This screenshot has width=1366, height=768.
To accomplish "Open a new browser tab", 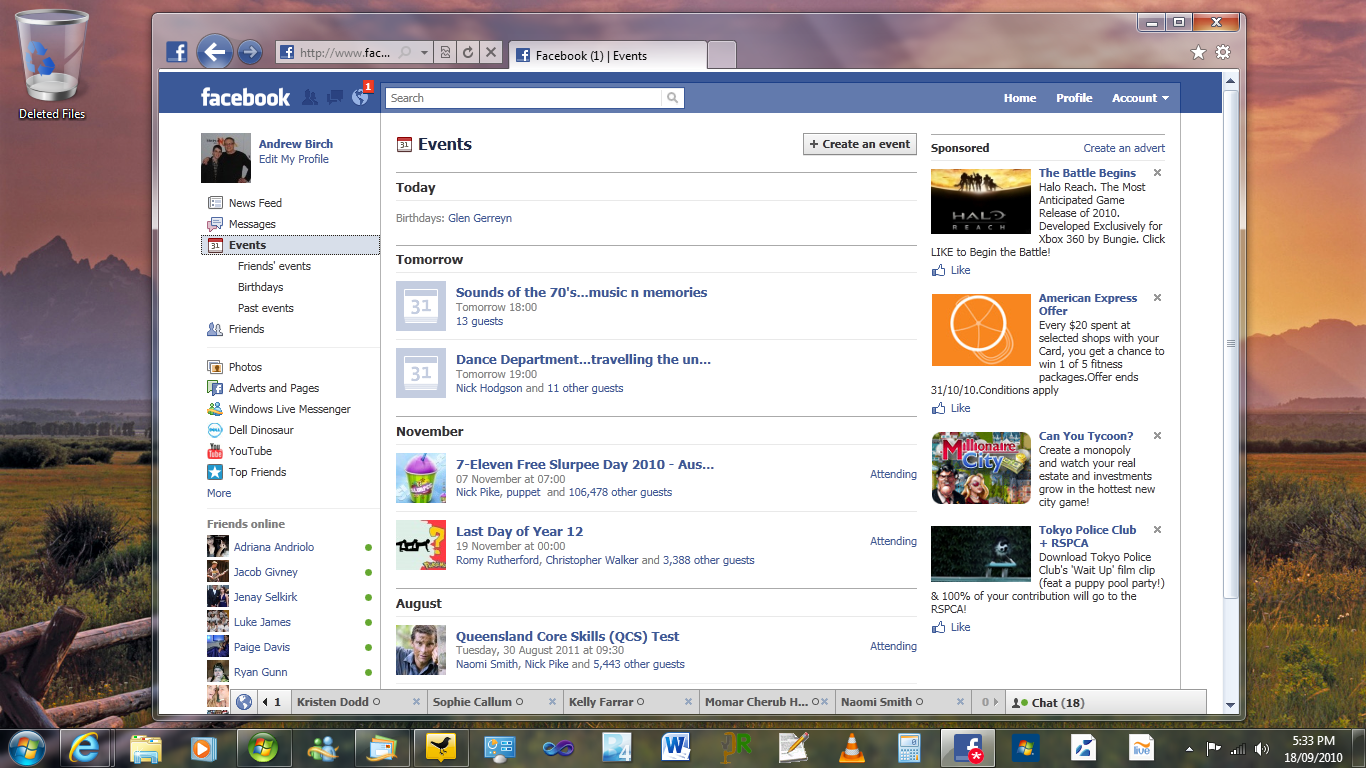I will click(x=722, y=55).
